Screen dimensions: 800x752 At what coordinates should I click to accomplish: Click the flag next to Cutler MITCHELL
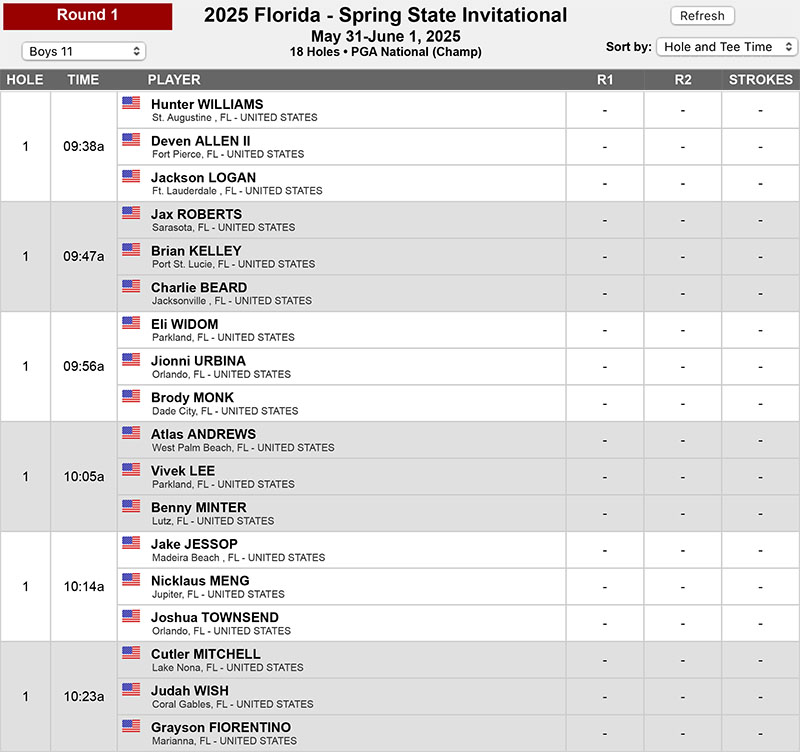pyautogui.click(x=131, y=653)
